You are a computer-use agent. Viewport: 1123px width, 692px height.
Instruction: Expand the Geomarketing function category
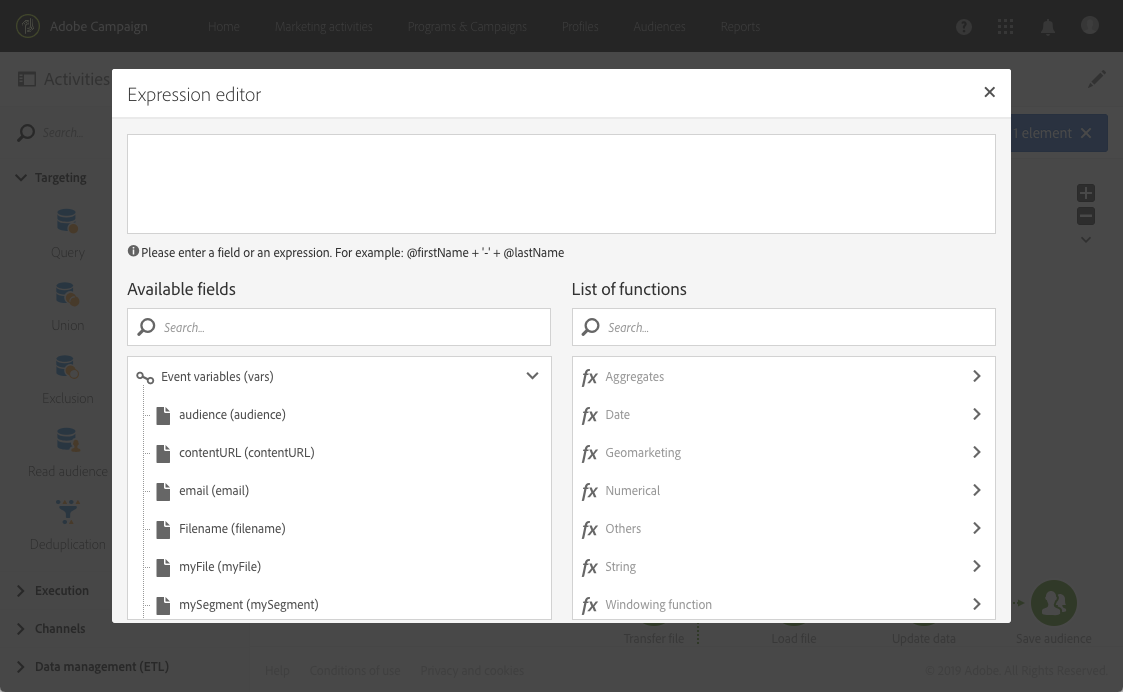click(976, 453)
